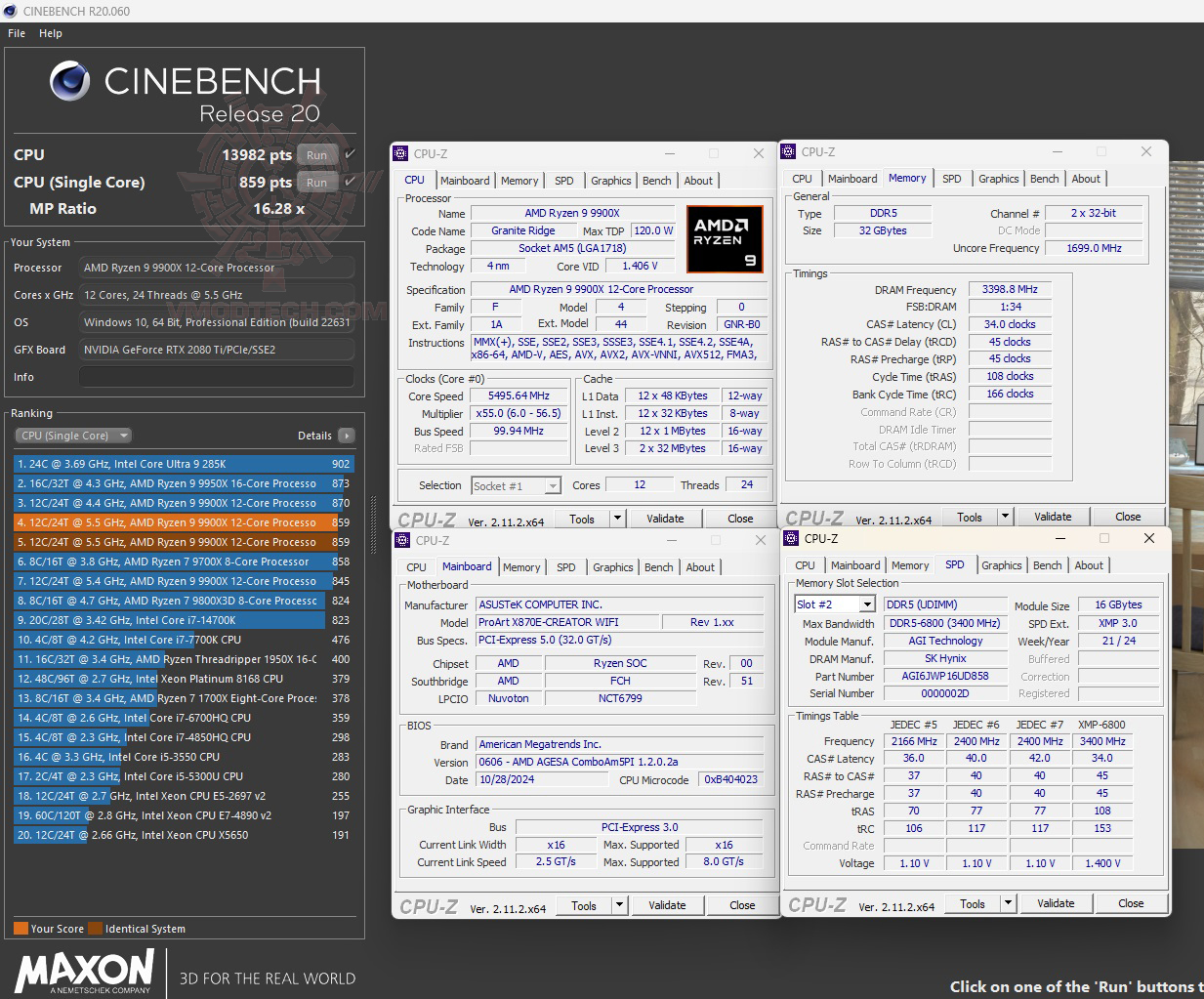Click the Identical System brown legend swatch
The height and width of the screenshot is (999, 1204).
click(x=96, y=929)
